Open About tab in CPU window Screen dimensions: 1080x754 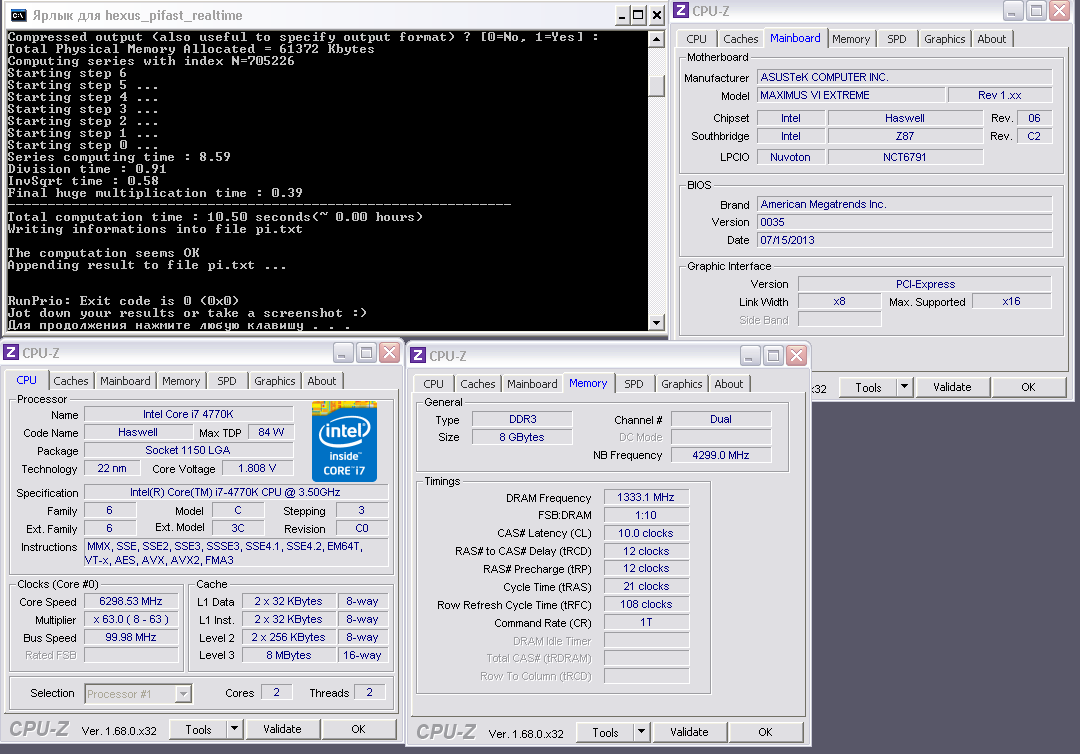click(x=322, y=381)
